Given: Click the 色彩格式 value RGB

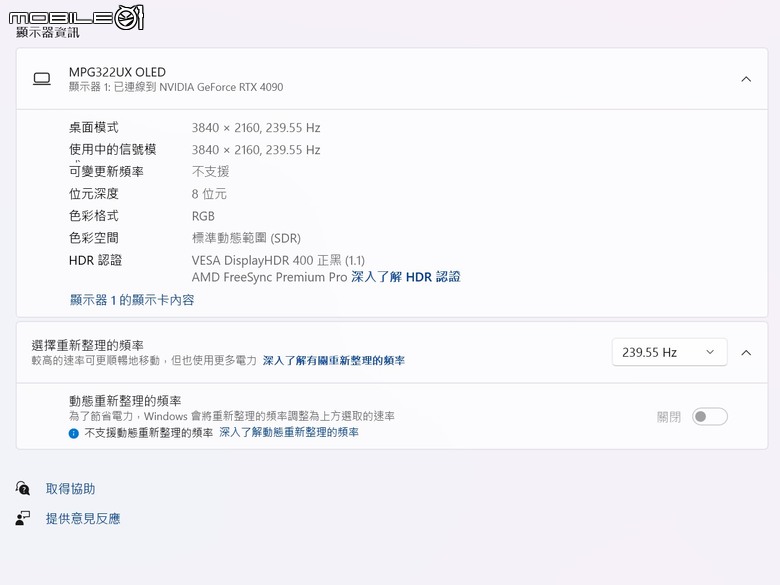Looking at the screenshot, I should click(x=203, y=216).
